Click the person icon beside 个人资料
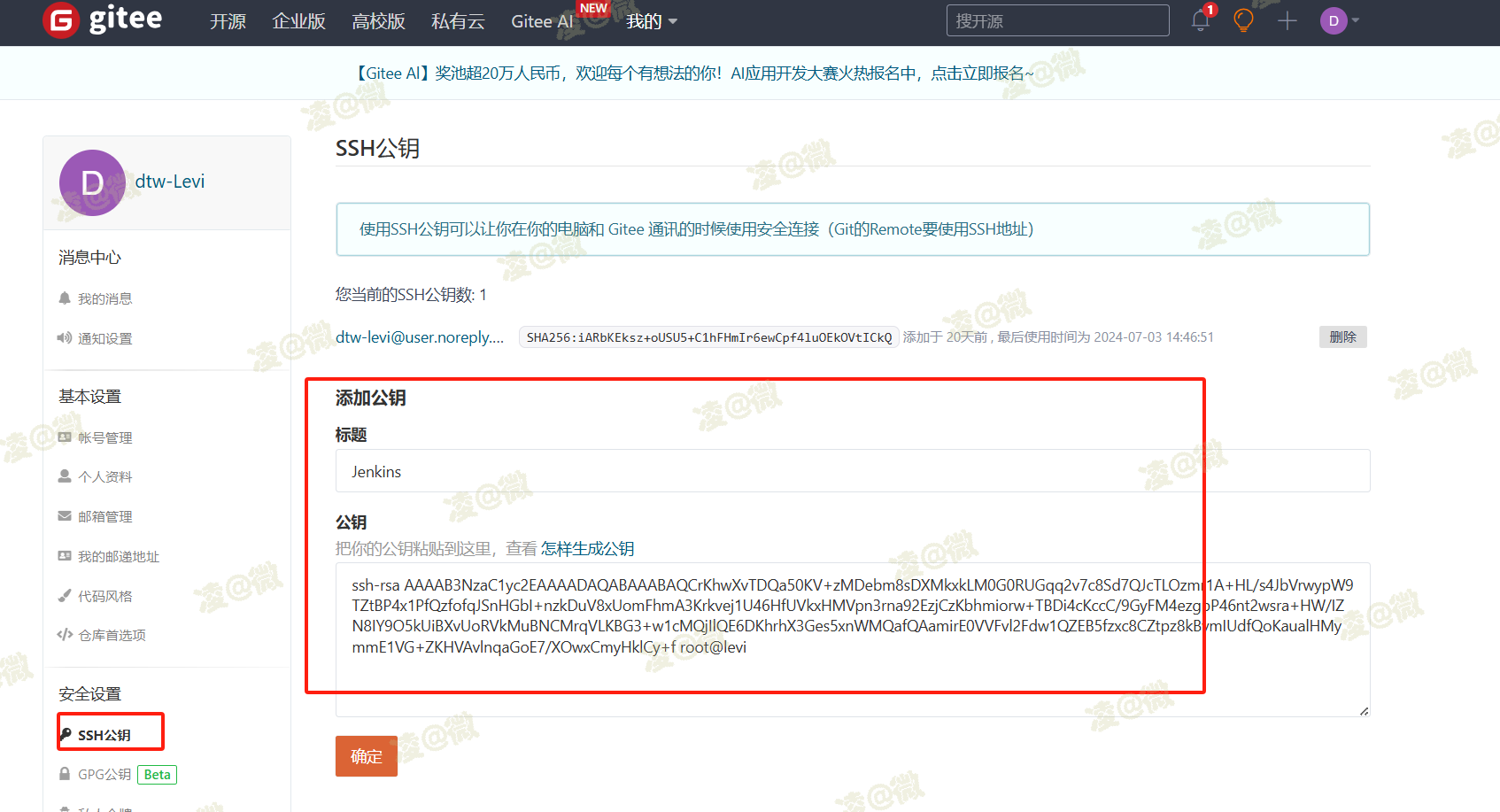Viewport: 1500px width, 812px height. point(65,476)
